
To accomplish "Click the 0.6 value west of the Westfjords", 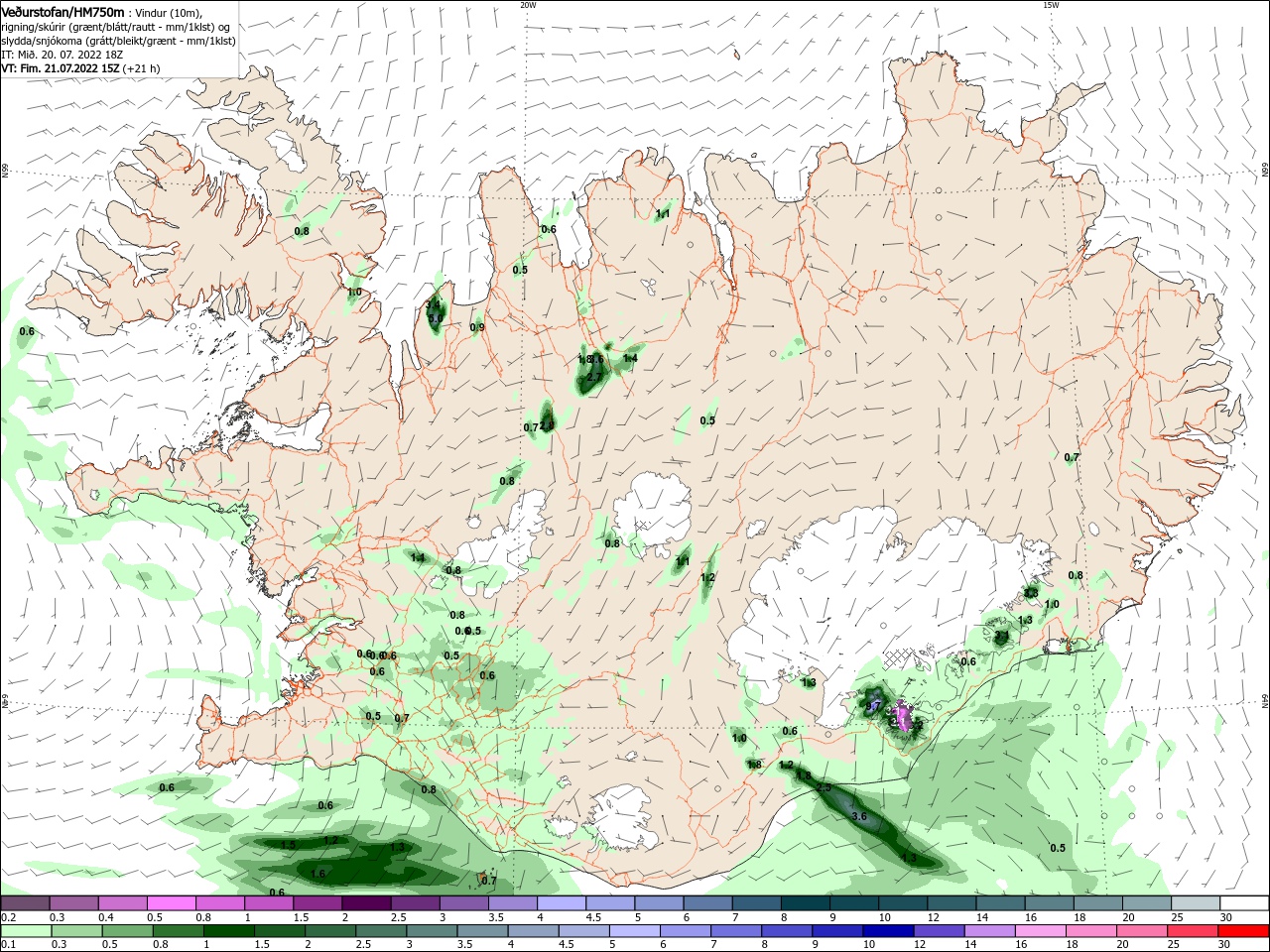I will click(x=27, y=331).
